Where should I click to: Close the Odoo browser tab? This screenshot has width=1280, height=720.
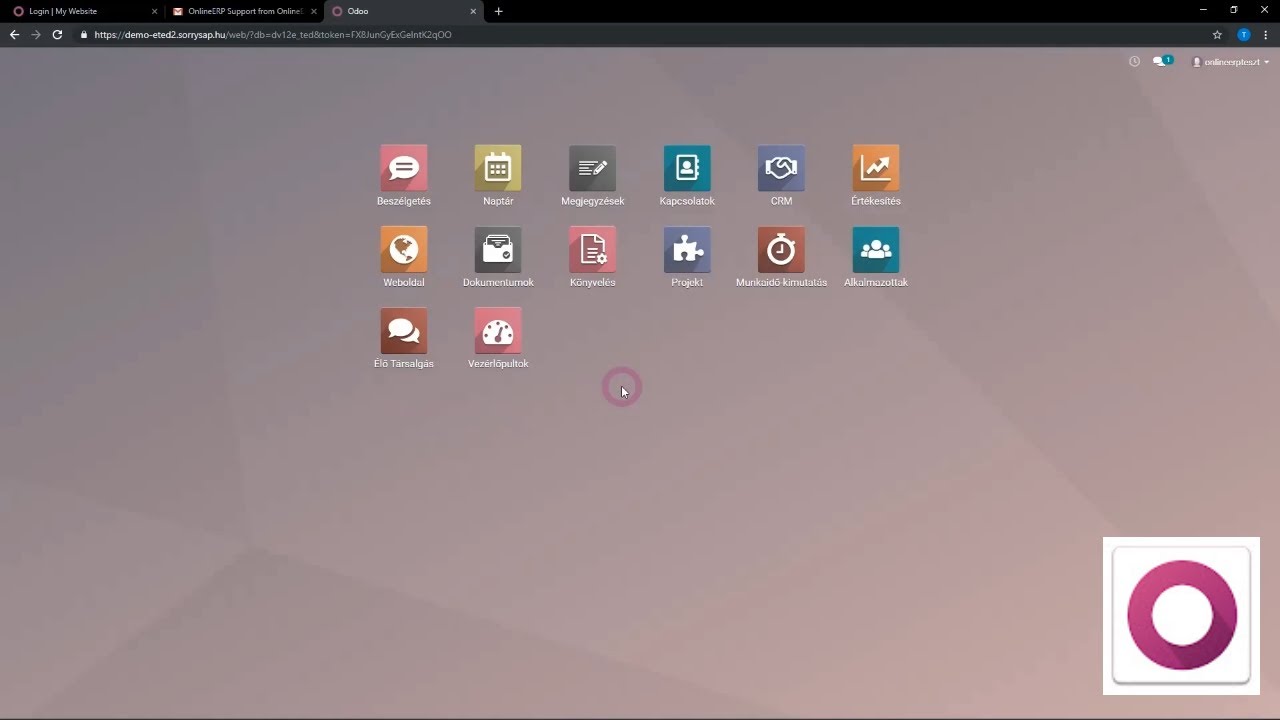[473, 11]
